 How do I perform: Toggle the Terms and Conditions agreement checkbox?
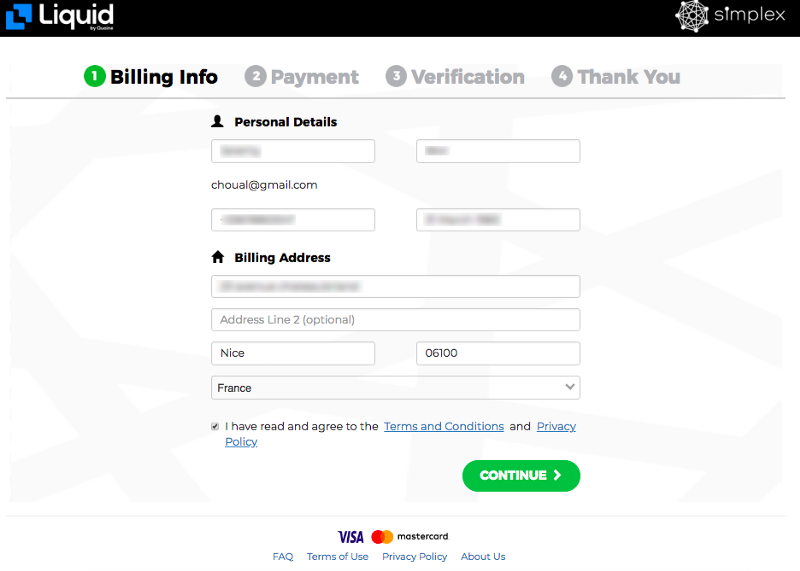coord(215,426)
